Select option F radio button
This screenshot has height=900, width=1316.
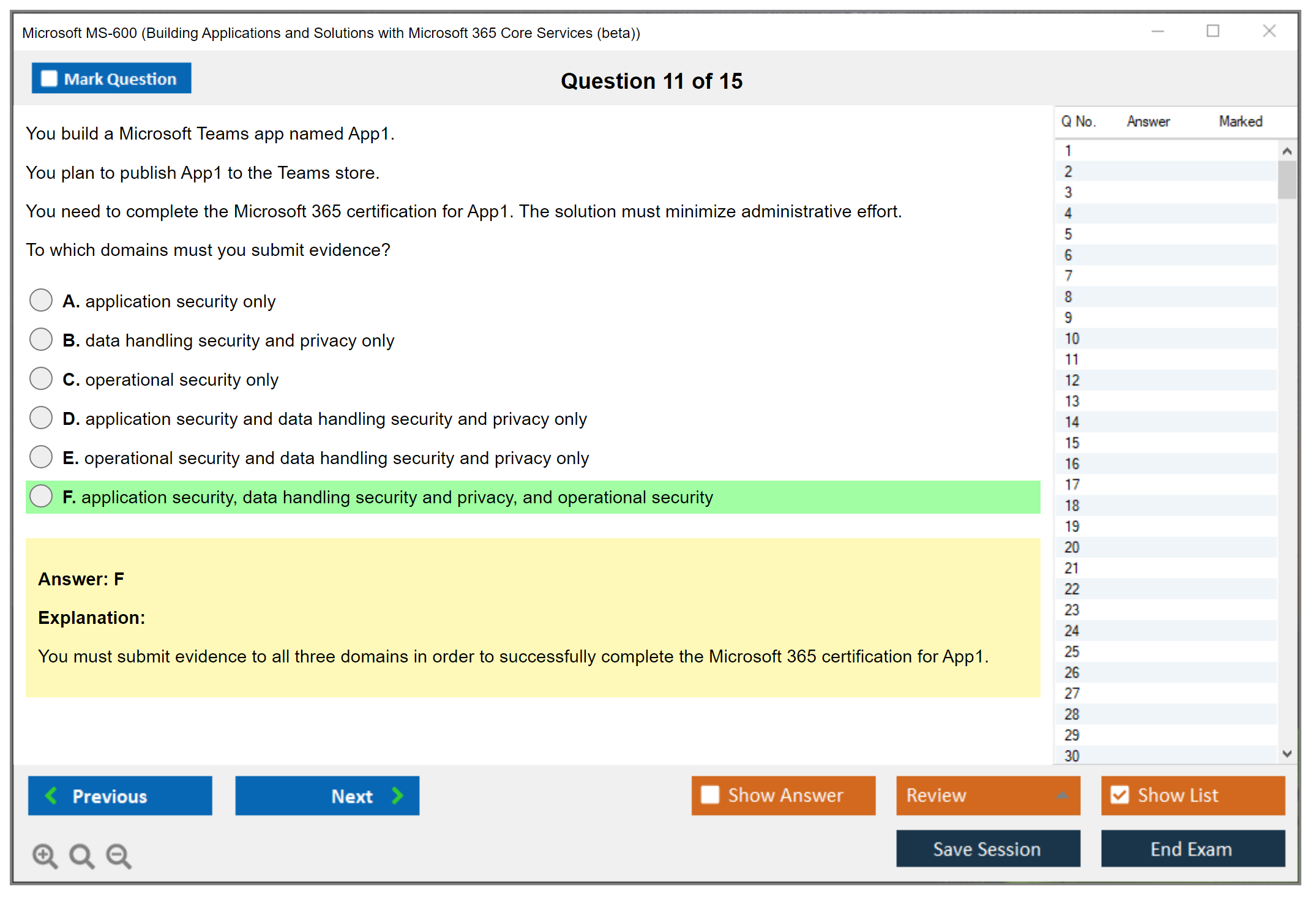tap(41, 497)
